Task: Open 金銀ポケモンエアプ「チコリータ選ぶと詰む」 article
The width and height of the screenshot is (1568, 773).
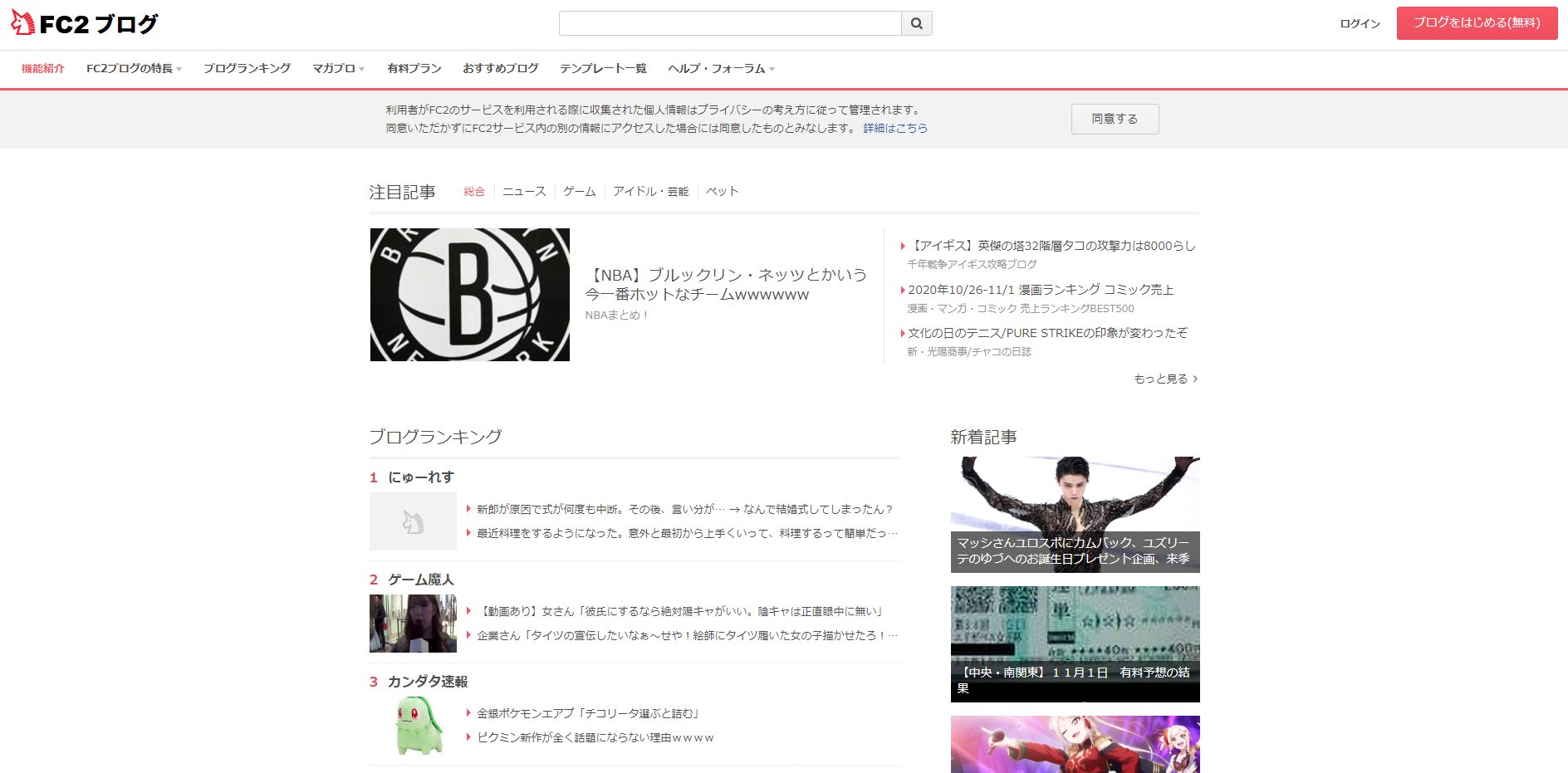Action: [589, 713]
